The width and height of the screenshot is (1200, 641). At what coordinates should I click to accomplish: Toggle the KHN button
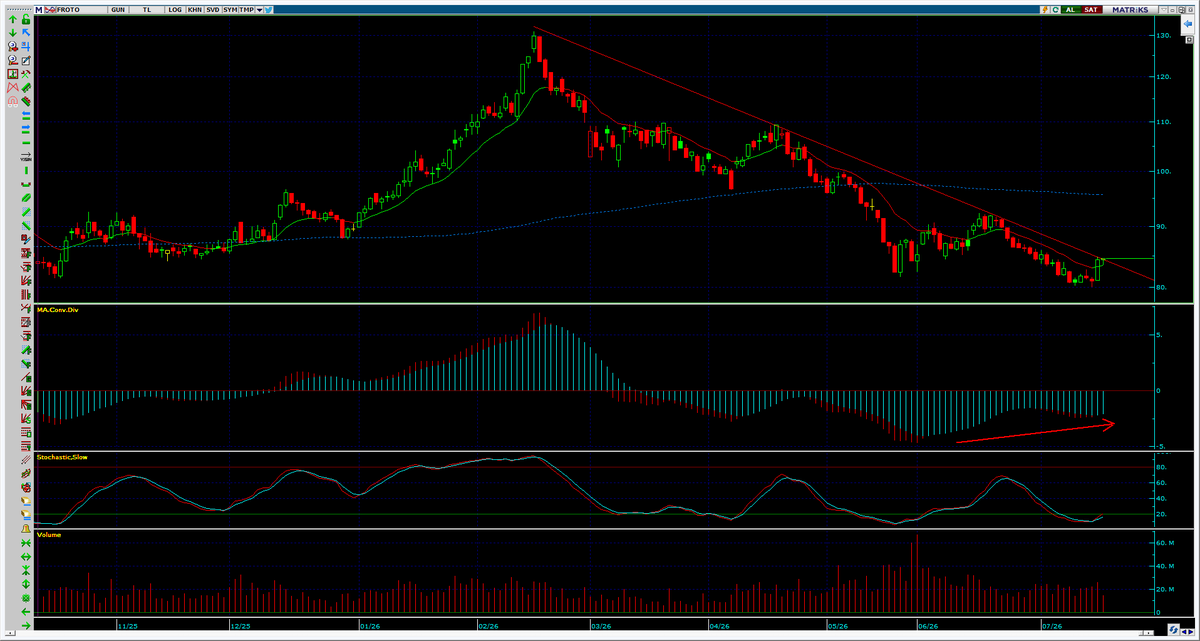pyautogui.click(x=194, y=10)
